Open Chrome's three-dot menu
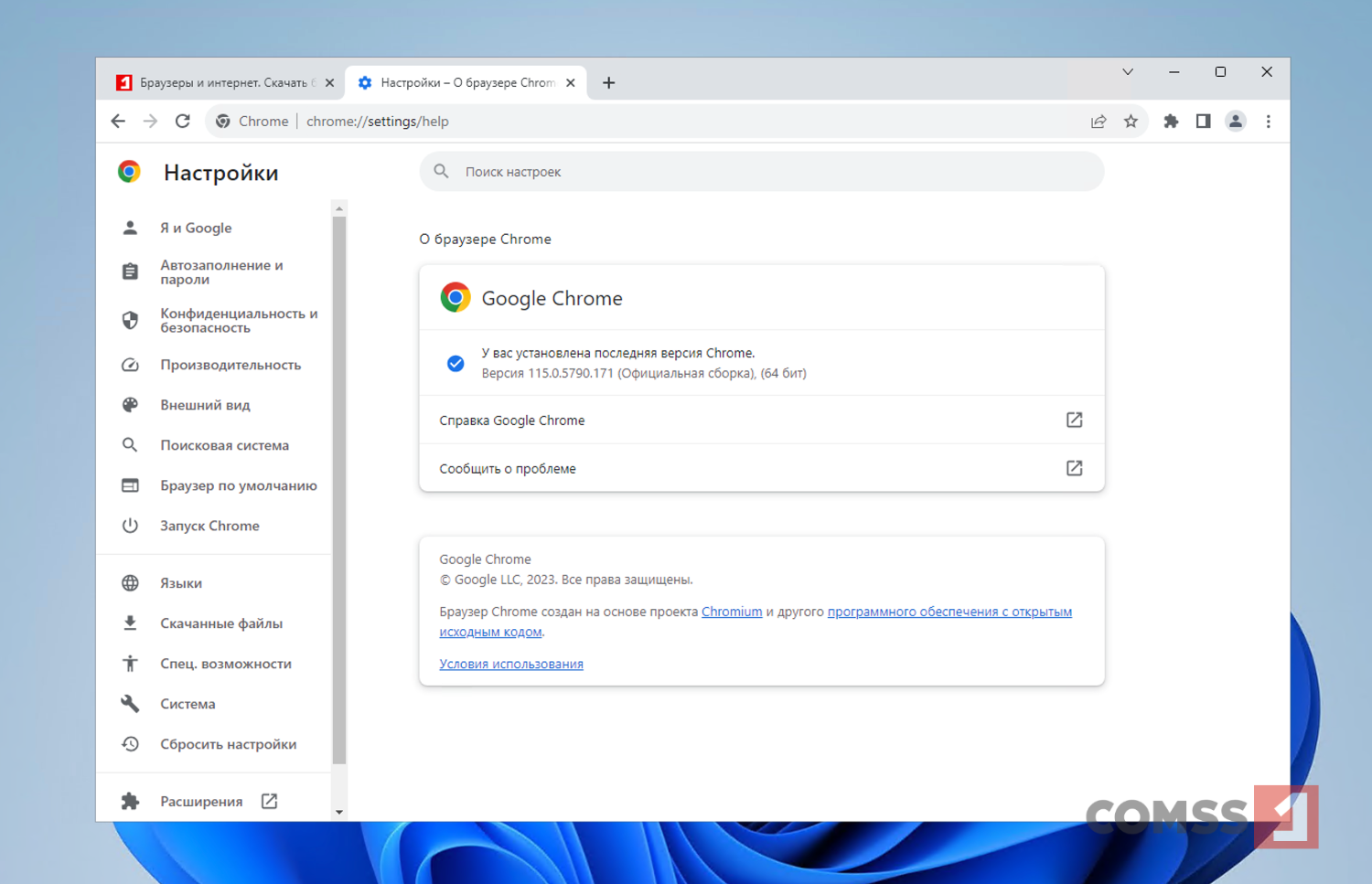This screenshot has width=1372, height=884. pyautogui.click(x=1268, y=121)
